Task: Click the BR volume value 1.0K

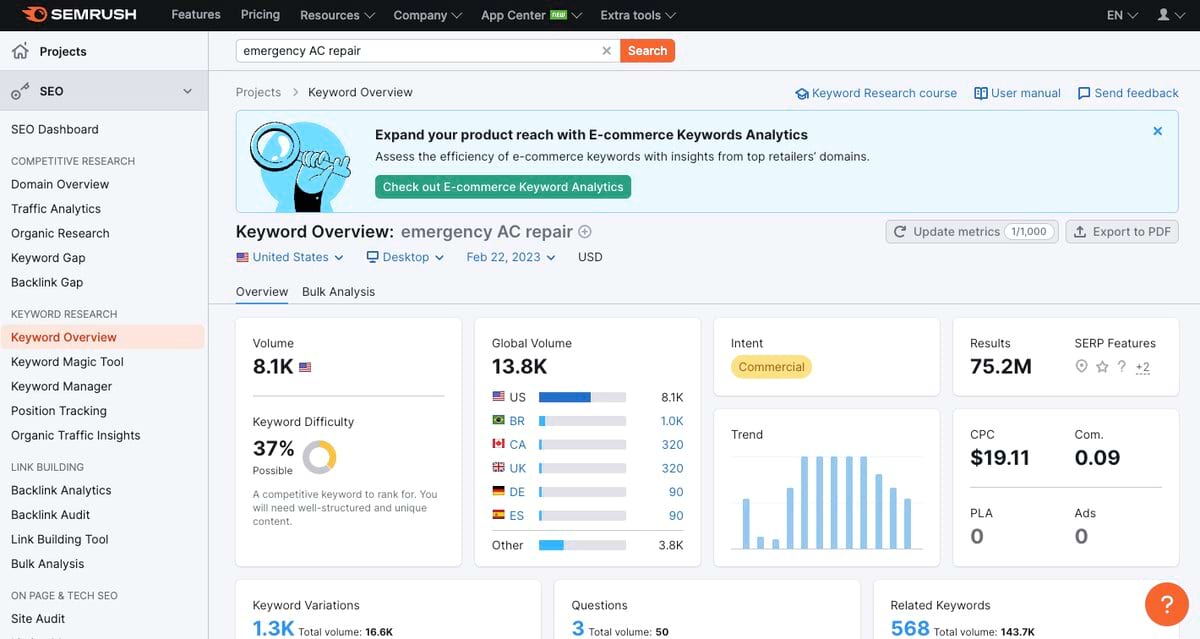Action: tap(672, 421)
